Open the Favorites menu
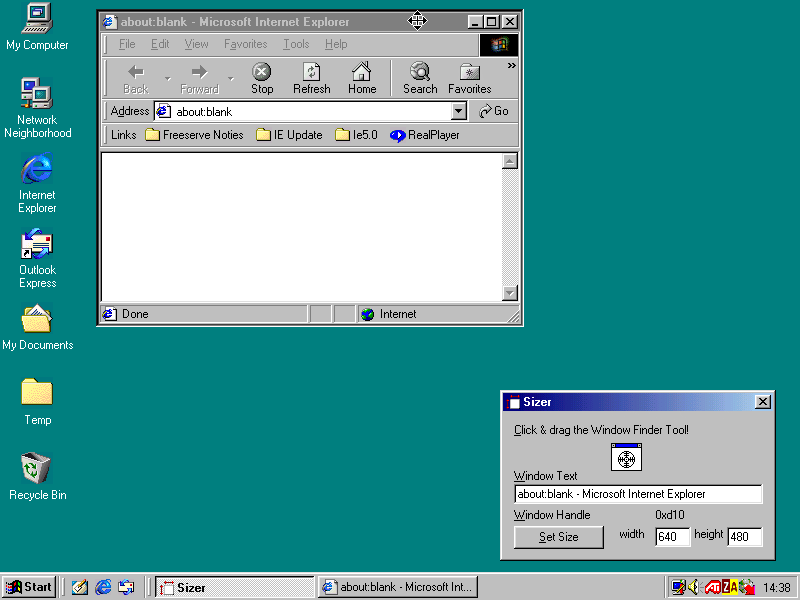The height and width of the screenshot is (600, 800). (245, 44)
